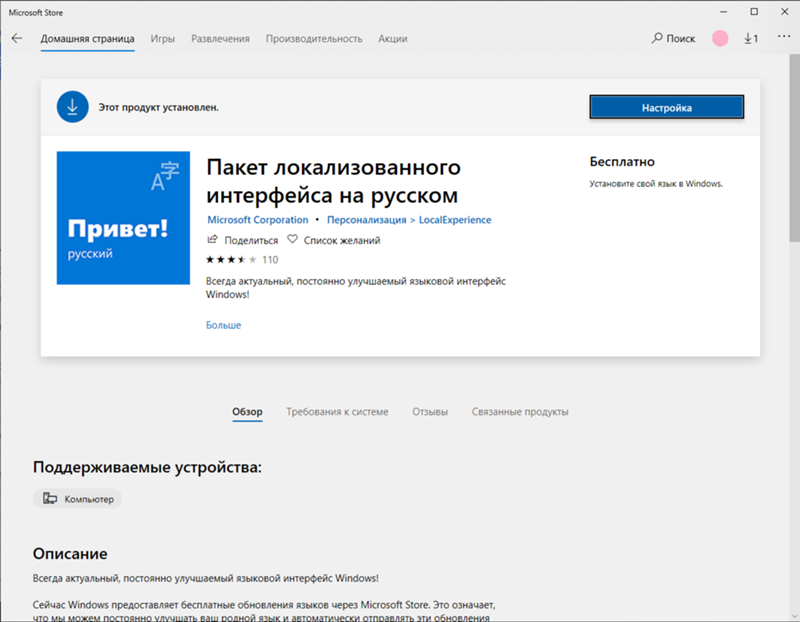Select the Отзывы tab
800x622 pixels.
[x=430, y=412]
